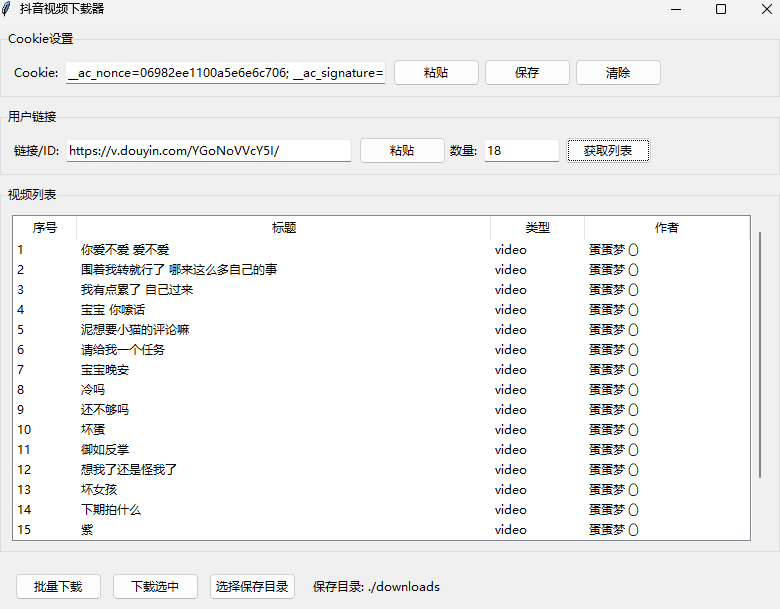Screen dimensions: 780x609
Task: Select row 请给我一个任务
Action: point(382,350)
